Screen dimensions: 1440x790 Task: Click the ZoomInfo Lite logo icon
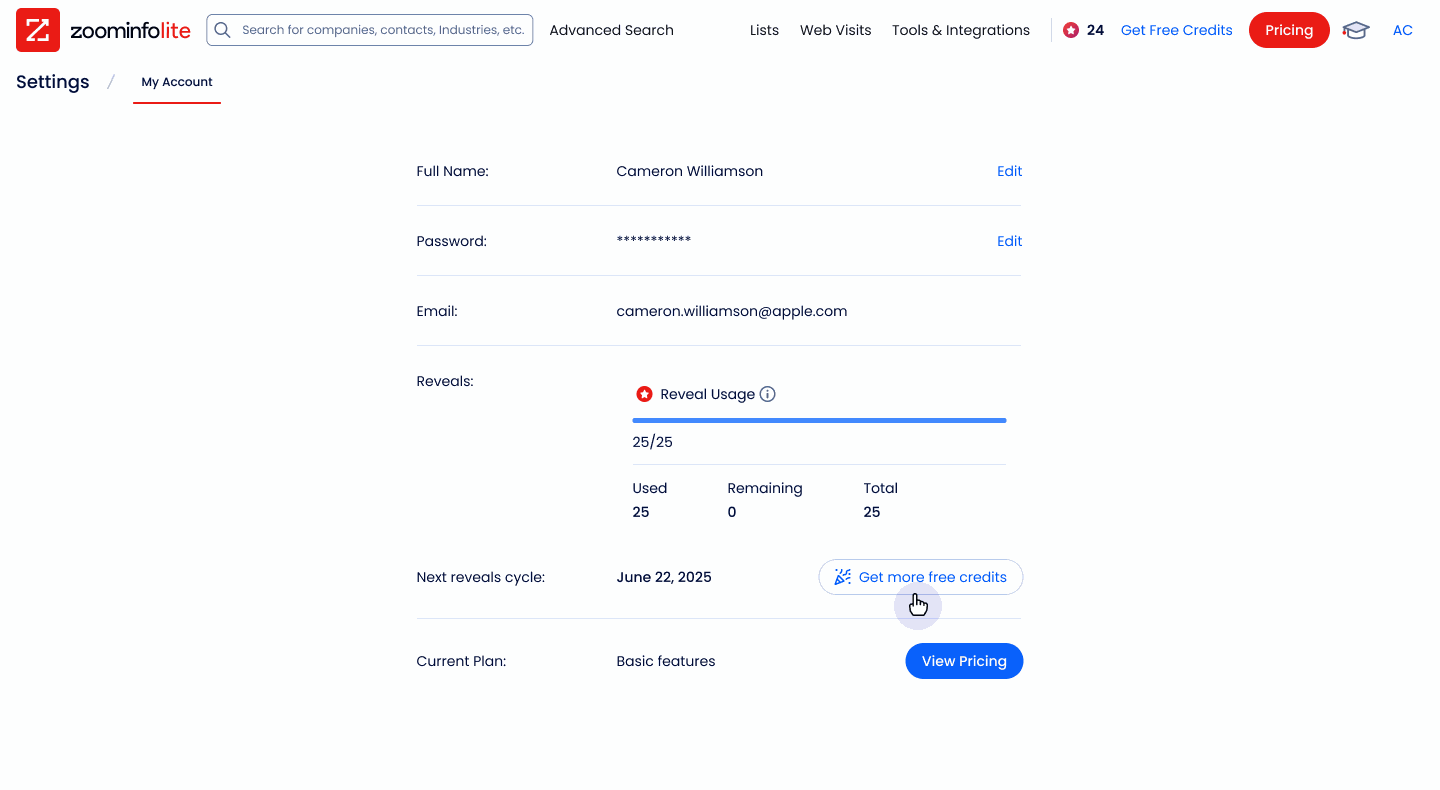coord(38,30)
